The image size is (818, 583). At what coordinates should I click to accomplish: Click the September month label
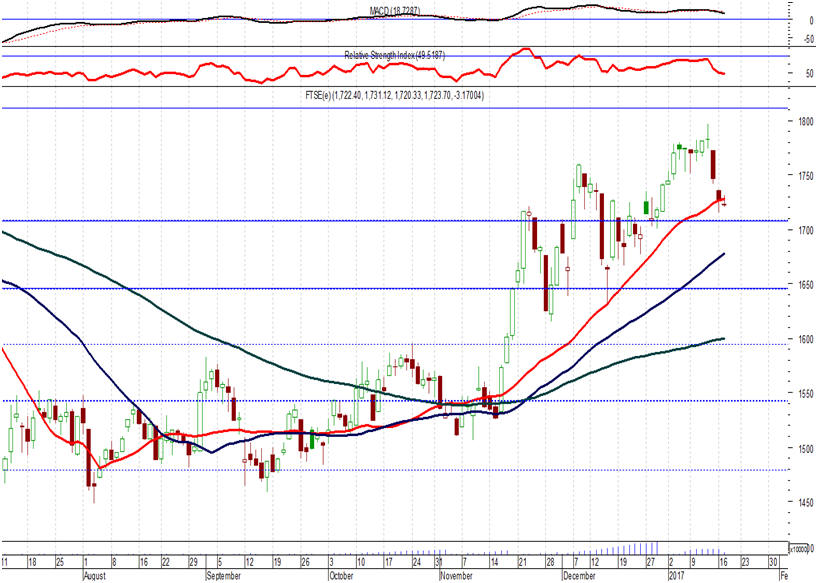coord(223,576)
